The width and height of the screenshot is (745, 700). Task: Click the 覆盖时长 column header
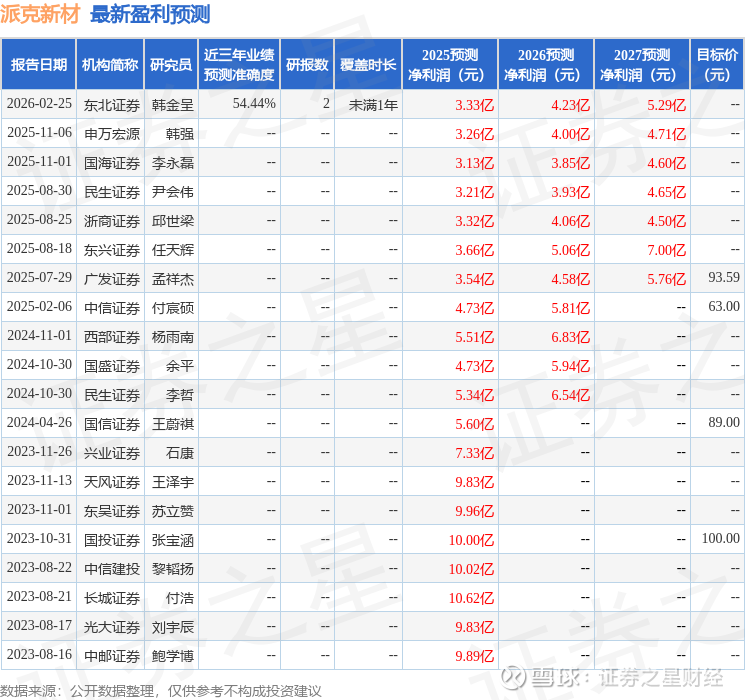point(368,65)
